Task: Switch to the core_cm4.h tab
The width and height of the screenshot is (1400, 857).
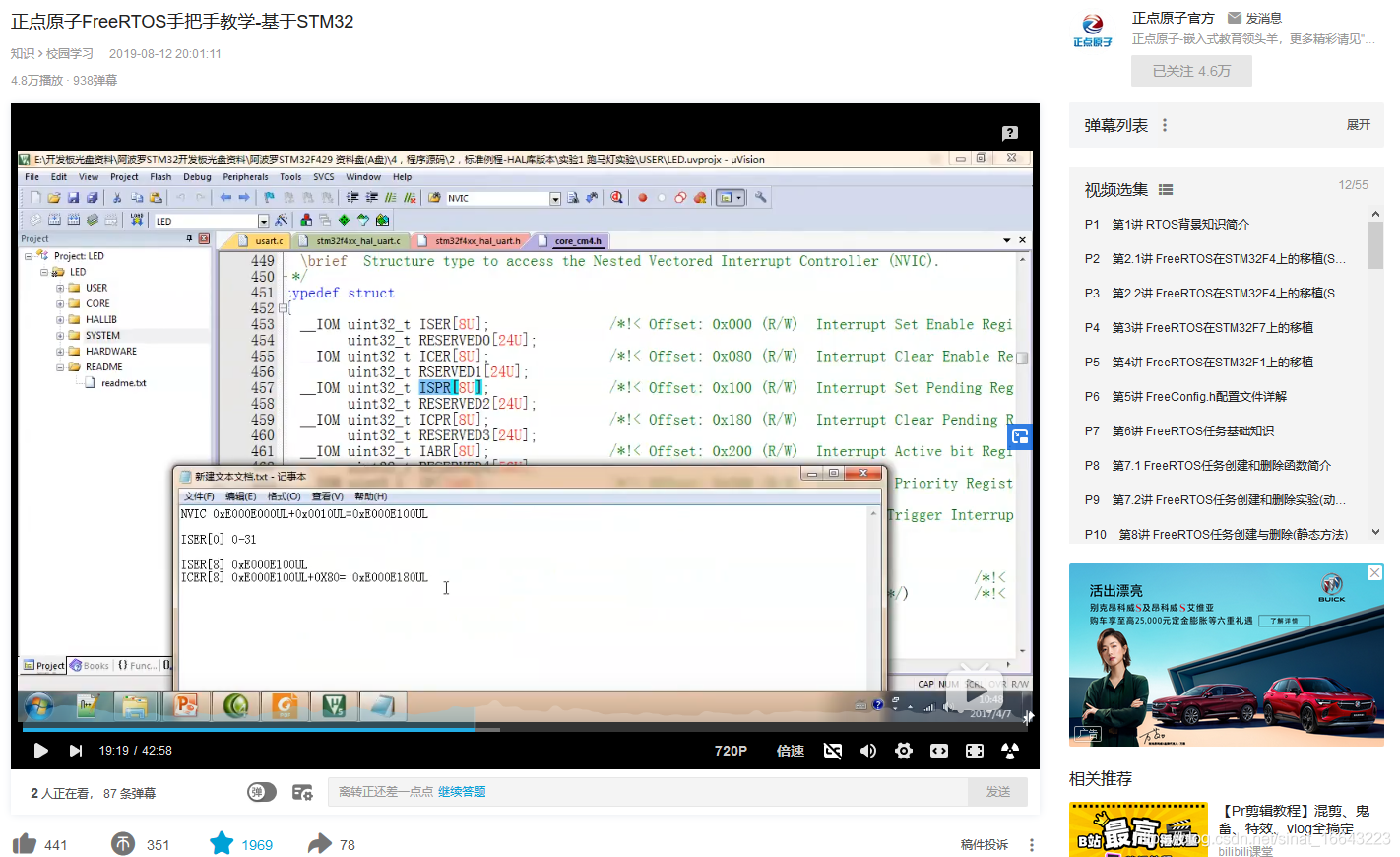Action: pos(577,240)
